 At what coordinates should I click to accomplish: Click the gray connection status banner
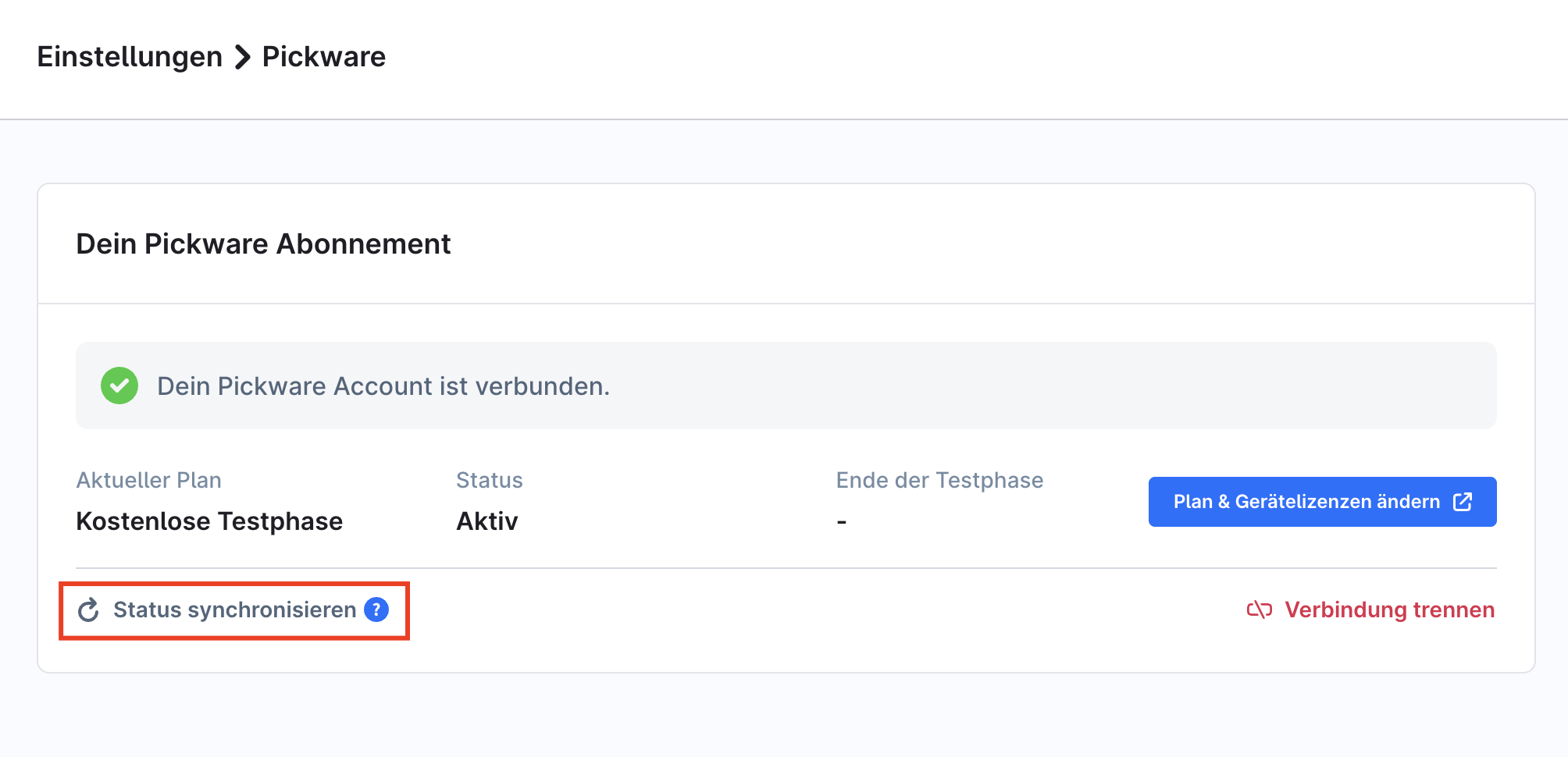coord(1015,386)
